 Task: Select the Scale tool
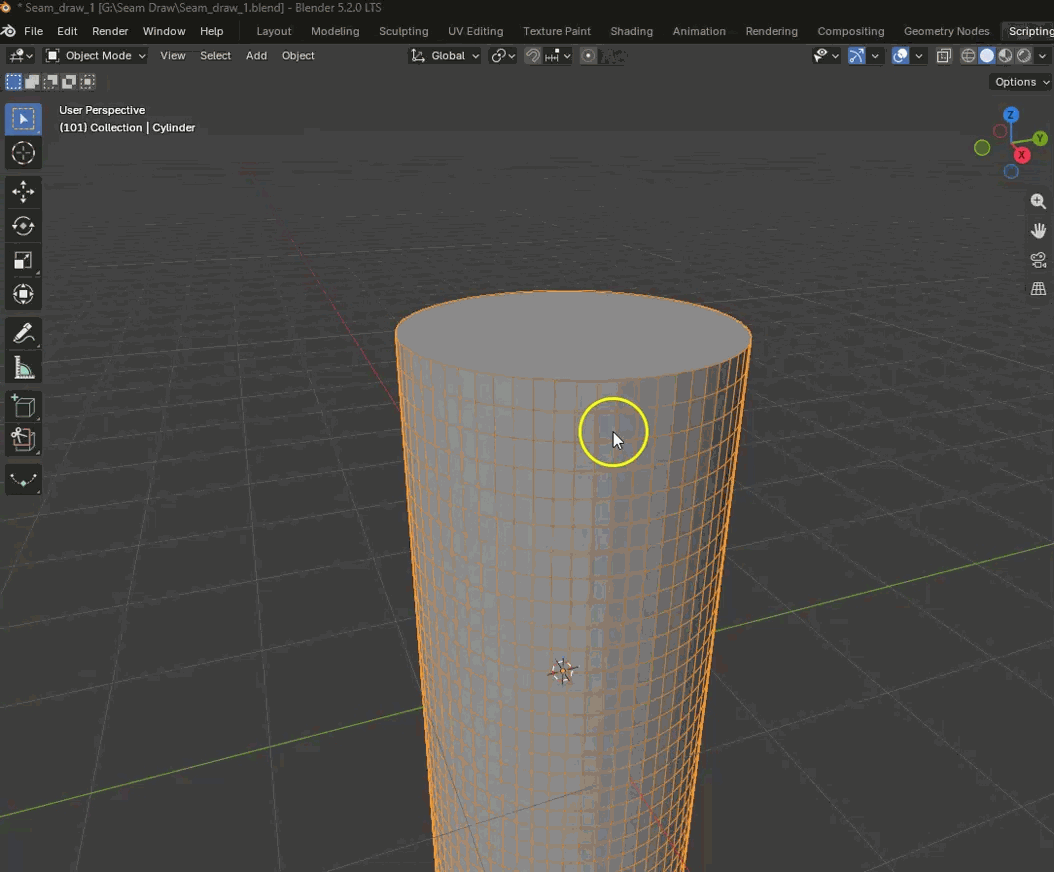23,260
